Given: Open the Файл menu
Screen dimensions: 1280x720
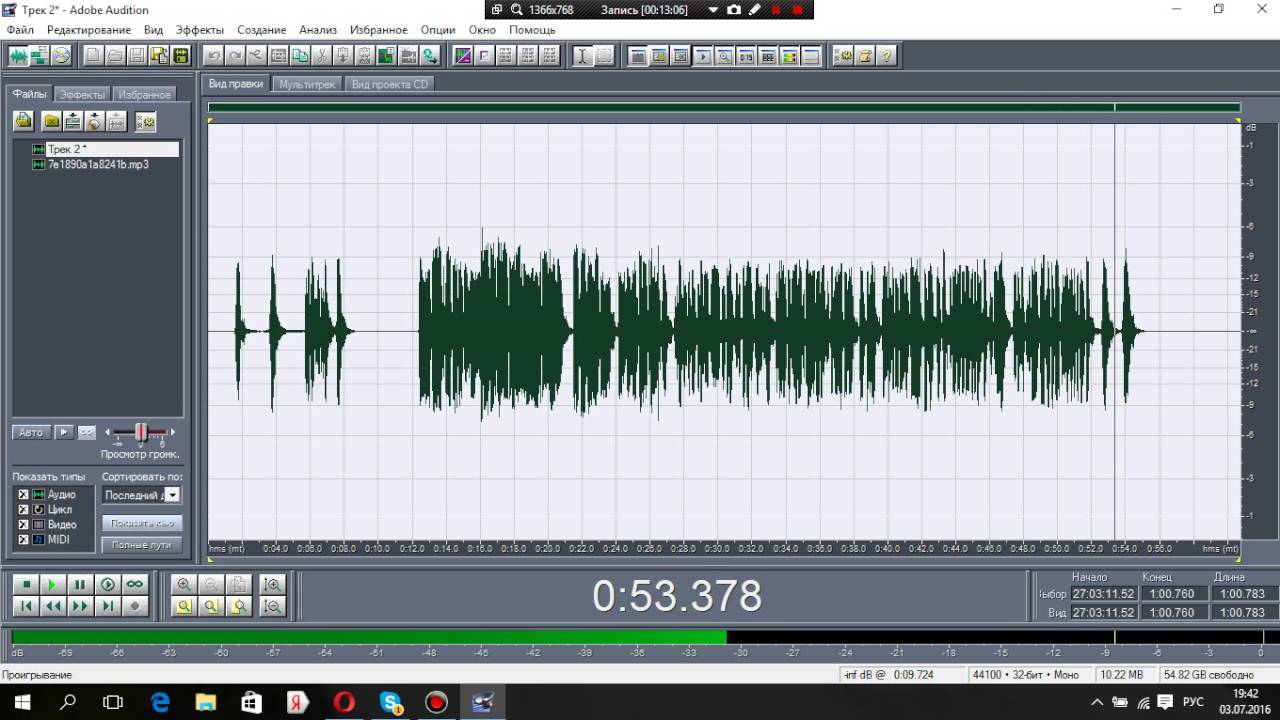Looking at the screenshot, I should coord(20,30).
